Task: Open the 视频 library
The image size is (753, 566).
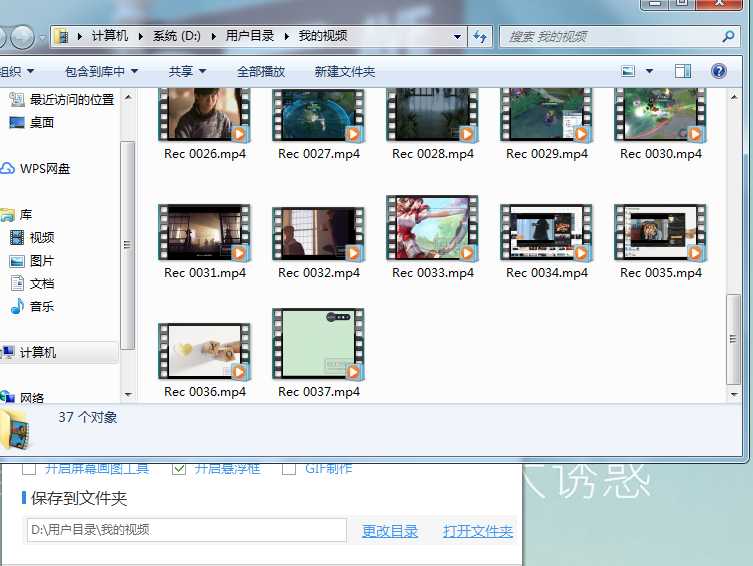Action: pos(42,238)
